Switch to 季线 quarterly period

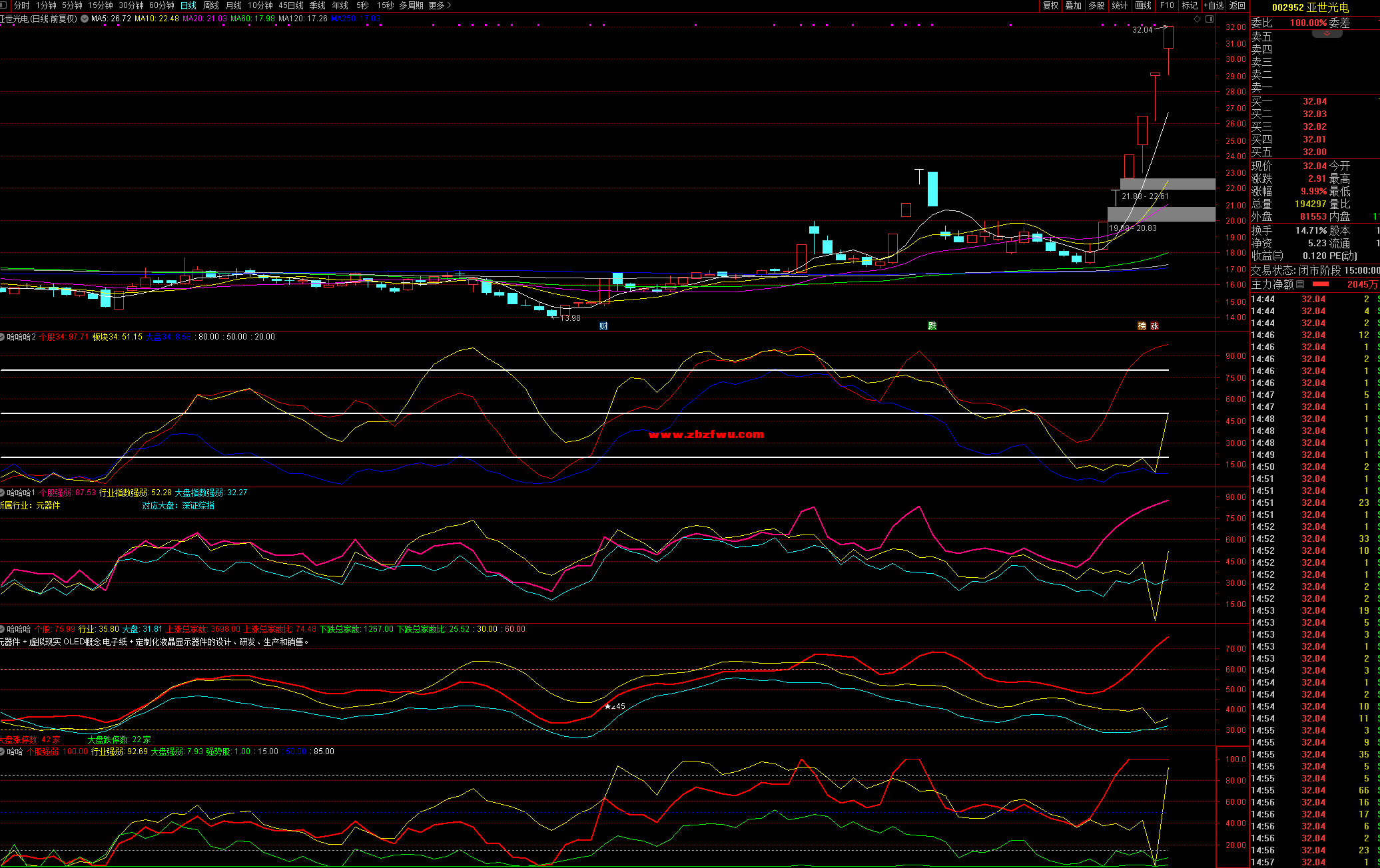(318, 5)
